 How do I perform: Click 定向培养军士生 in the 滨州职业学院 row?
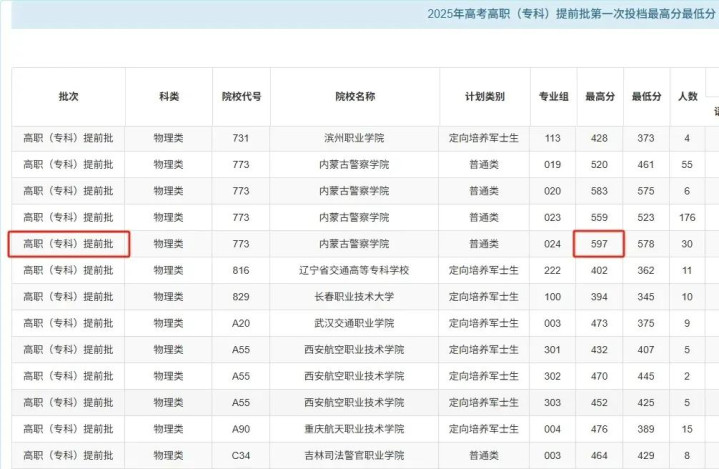pyautogui.click(x=484, y=138)
